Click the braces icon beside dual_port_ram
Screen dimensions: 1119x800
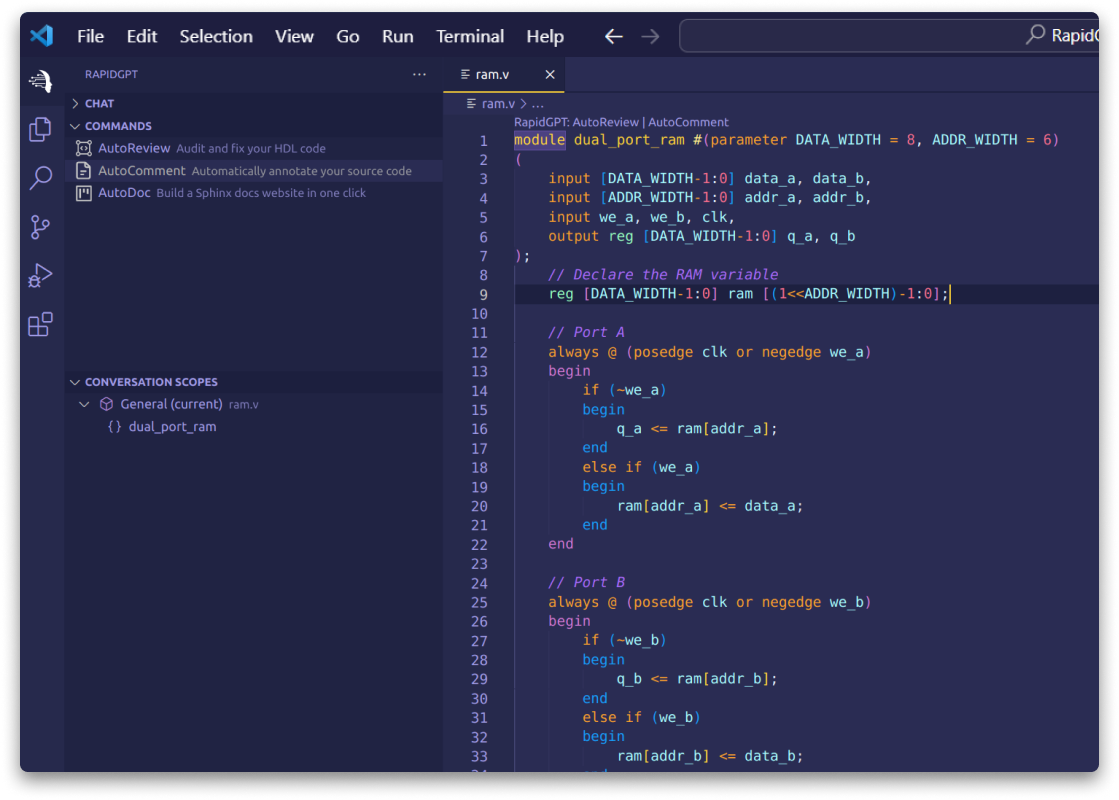pos(114,427)
